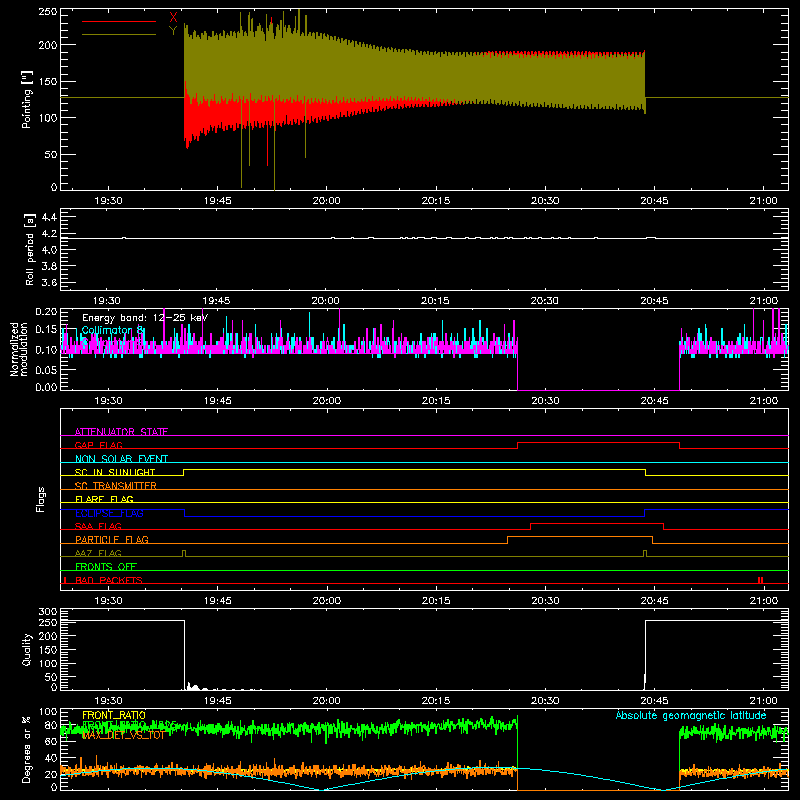Click the 0.05 tick on modulation axis
This screenshot has height=800, width=800.
[x=46, y=369]
